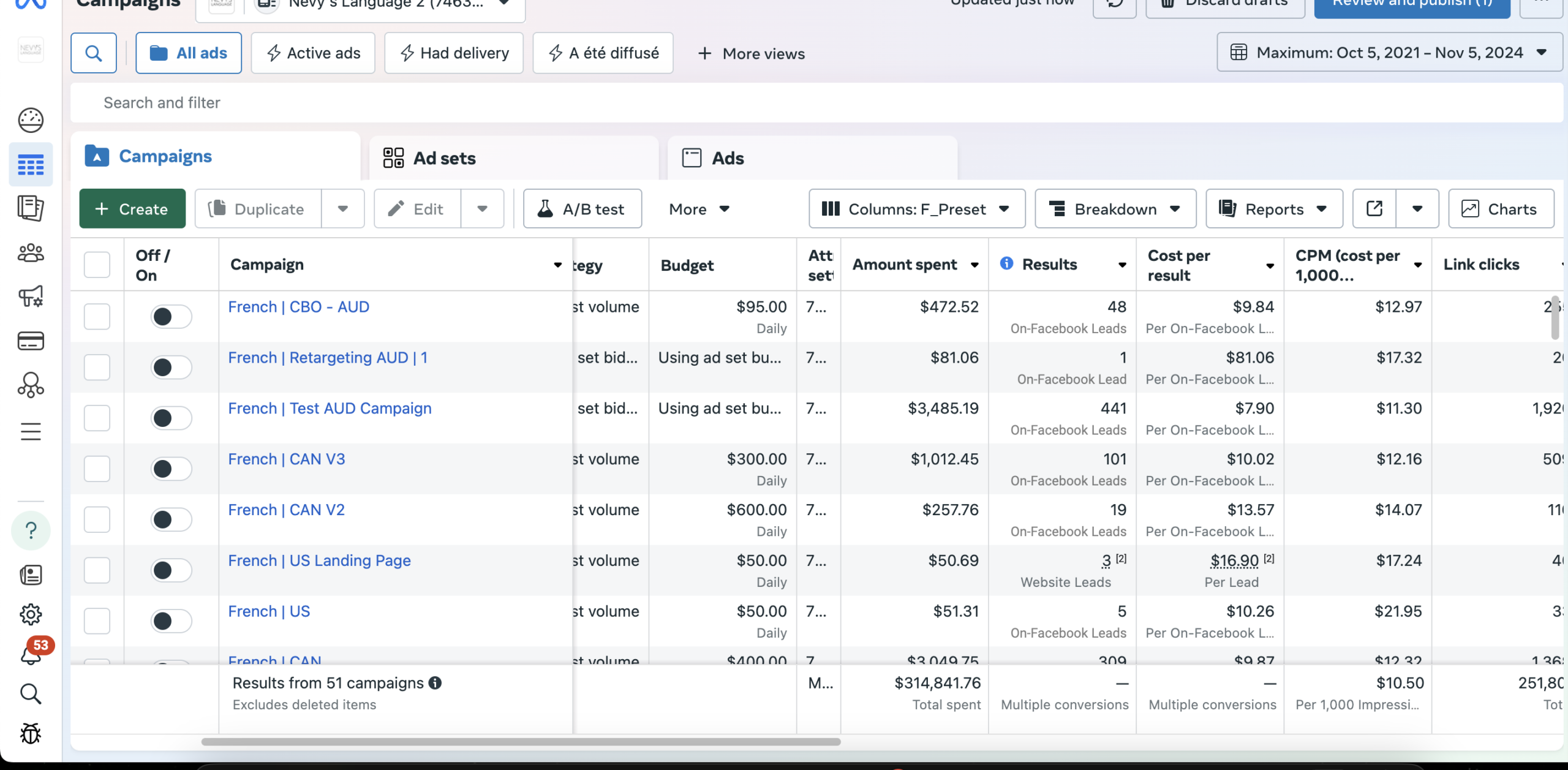Viewport: 1568px width, 770px height.
Task: Select the Had delivery view
Action: pyautogui.click(x=454, y=53)
